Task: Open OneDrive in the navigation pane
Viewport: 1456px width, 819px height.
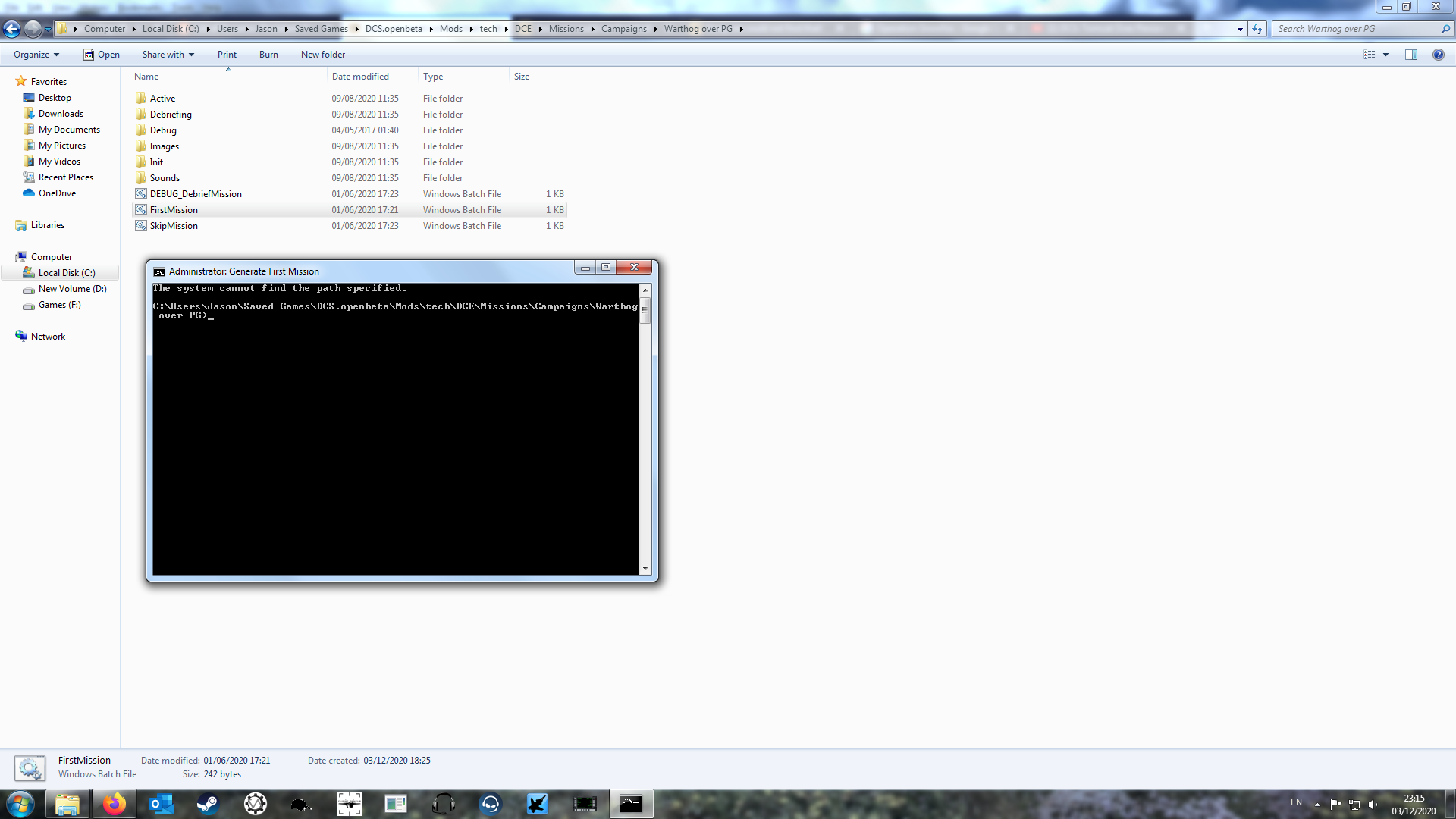Action: click(x=57, y=193)
